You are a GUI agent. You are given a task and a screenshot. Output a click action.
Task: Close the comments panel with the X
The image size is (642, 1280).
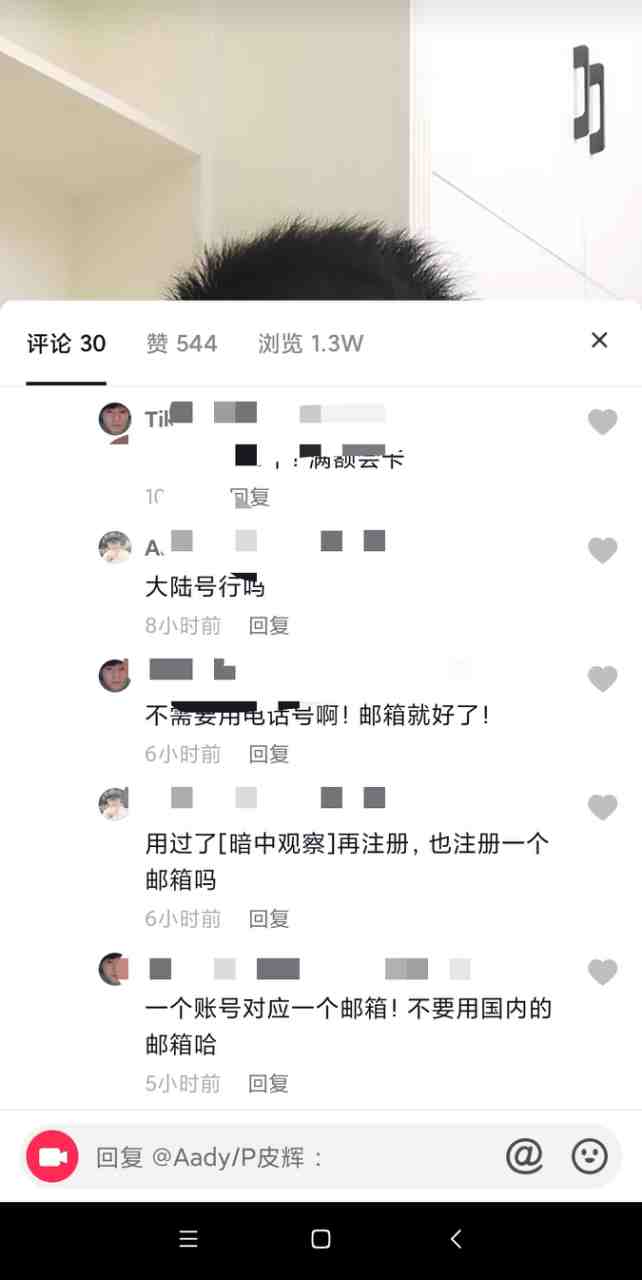click(599, 340)
